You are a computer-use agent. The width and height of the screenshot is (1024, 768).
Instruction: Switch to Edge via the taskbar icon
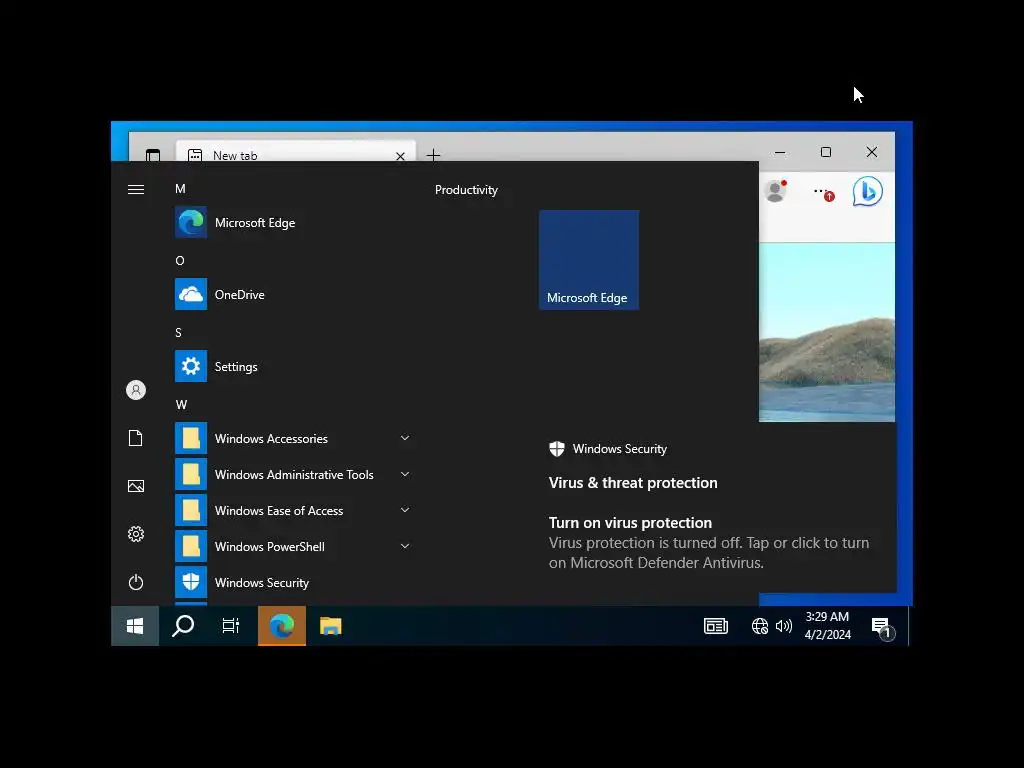click(x=282, y=626)
